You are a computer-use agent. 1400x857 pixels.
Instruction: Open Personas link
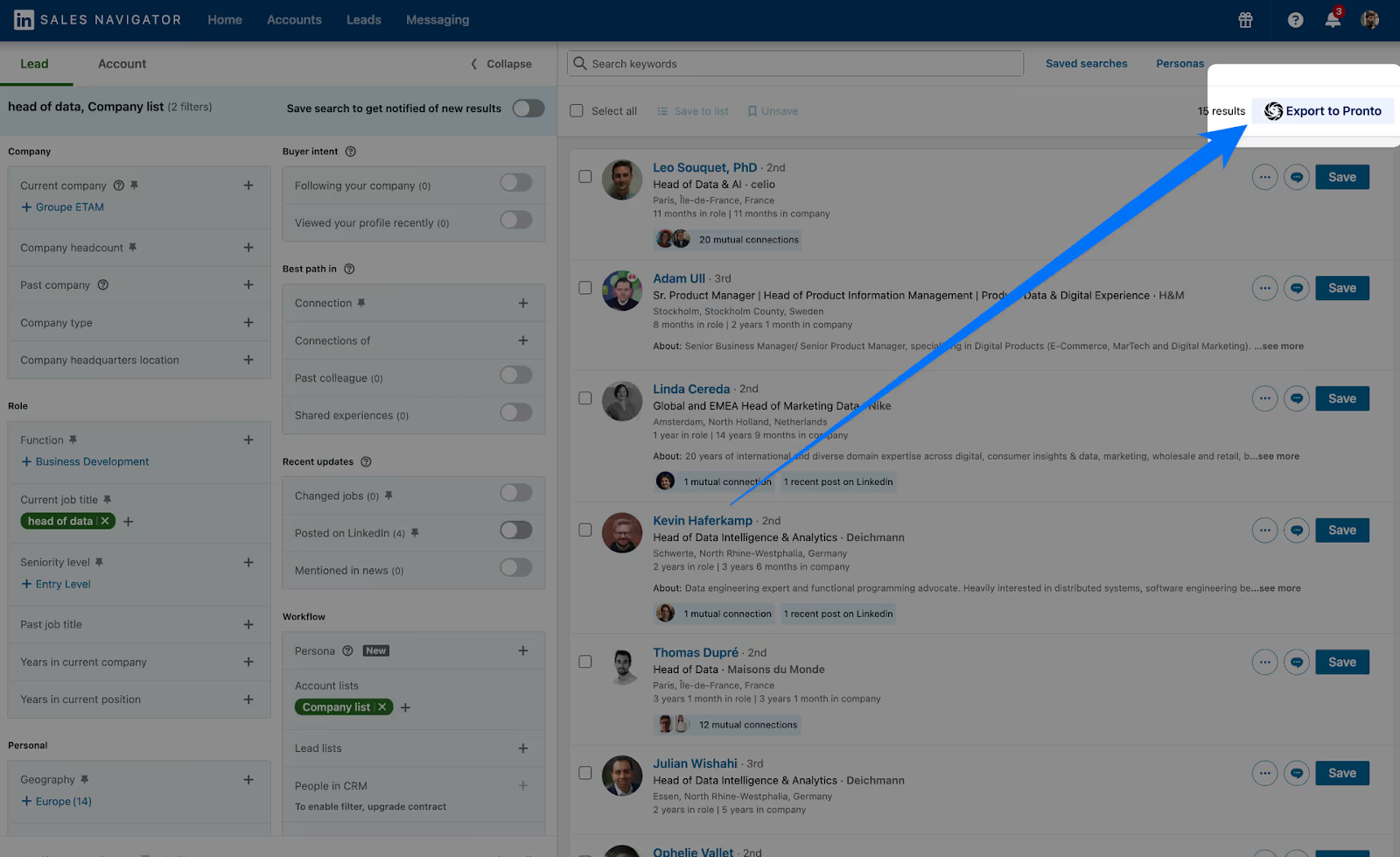(x=1180, y=64)
